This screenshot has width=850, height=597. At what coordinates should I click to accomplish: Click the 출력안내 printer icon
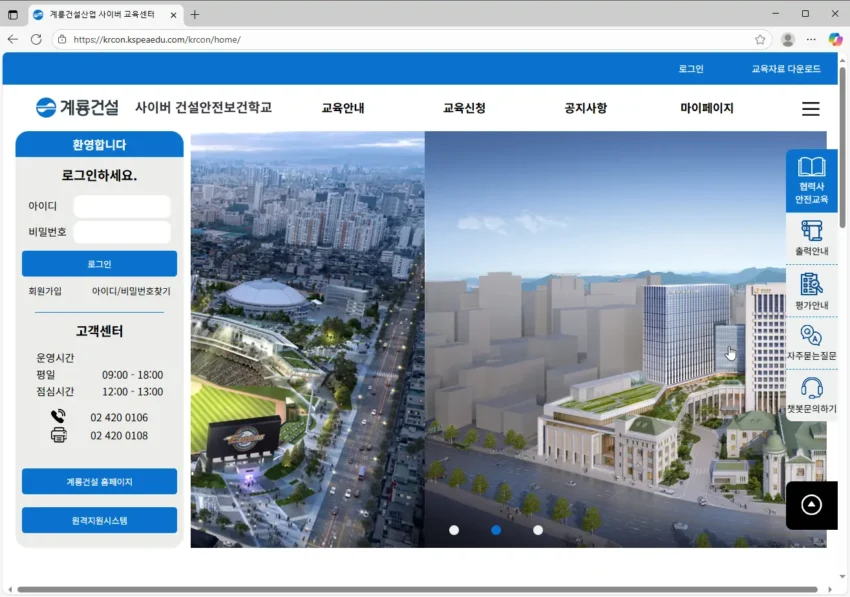[x=811, y=231]
